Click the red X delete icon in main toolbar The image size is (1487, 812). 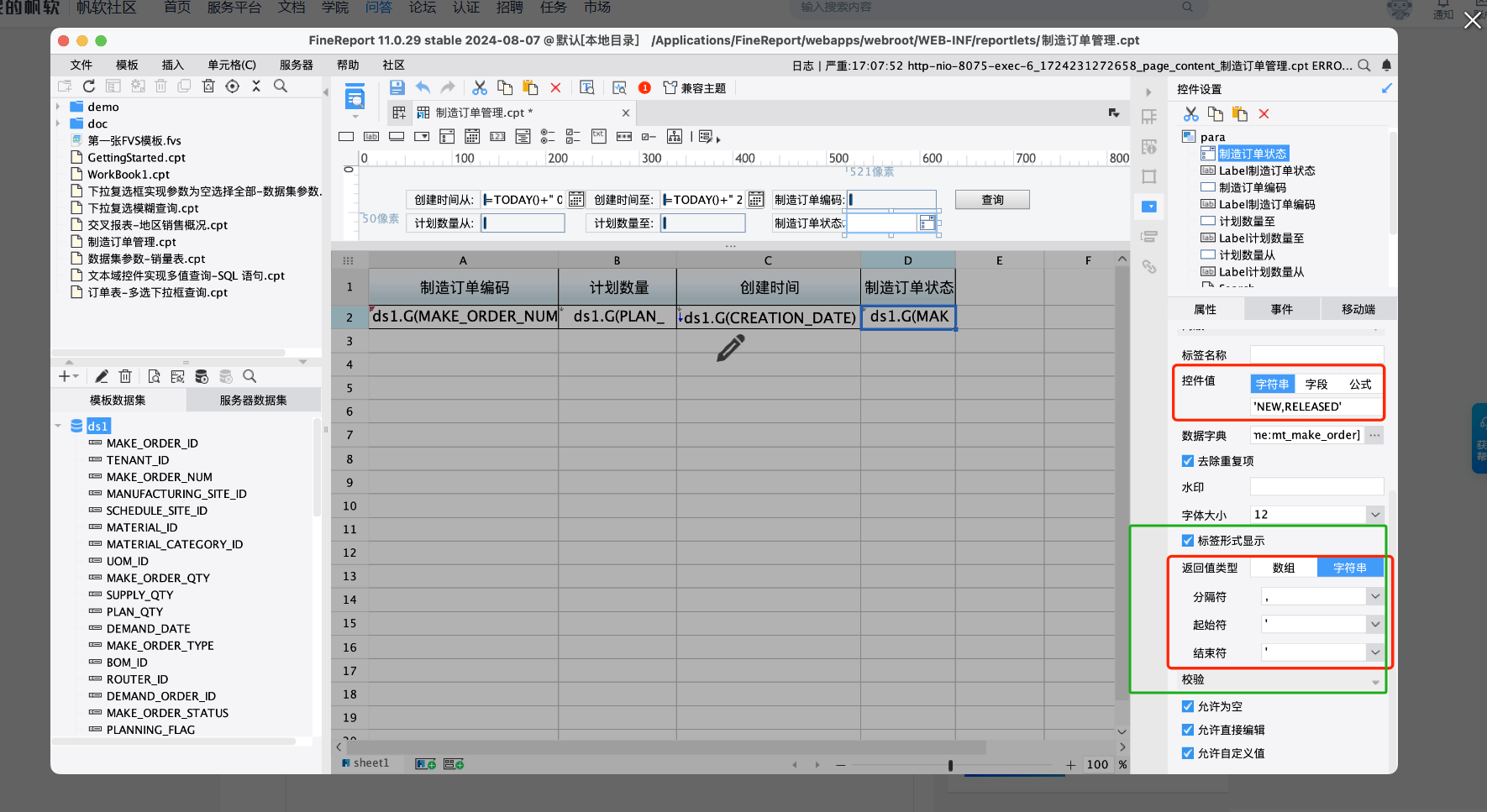555,87
